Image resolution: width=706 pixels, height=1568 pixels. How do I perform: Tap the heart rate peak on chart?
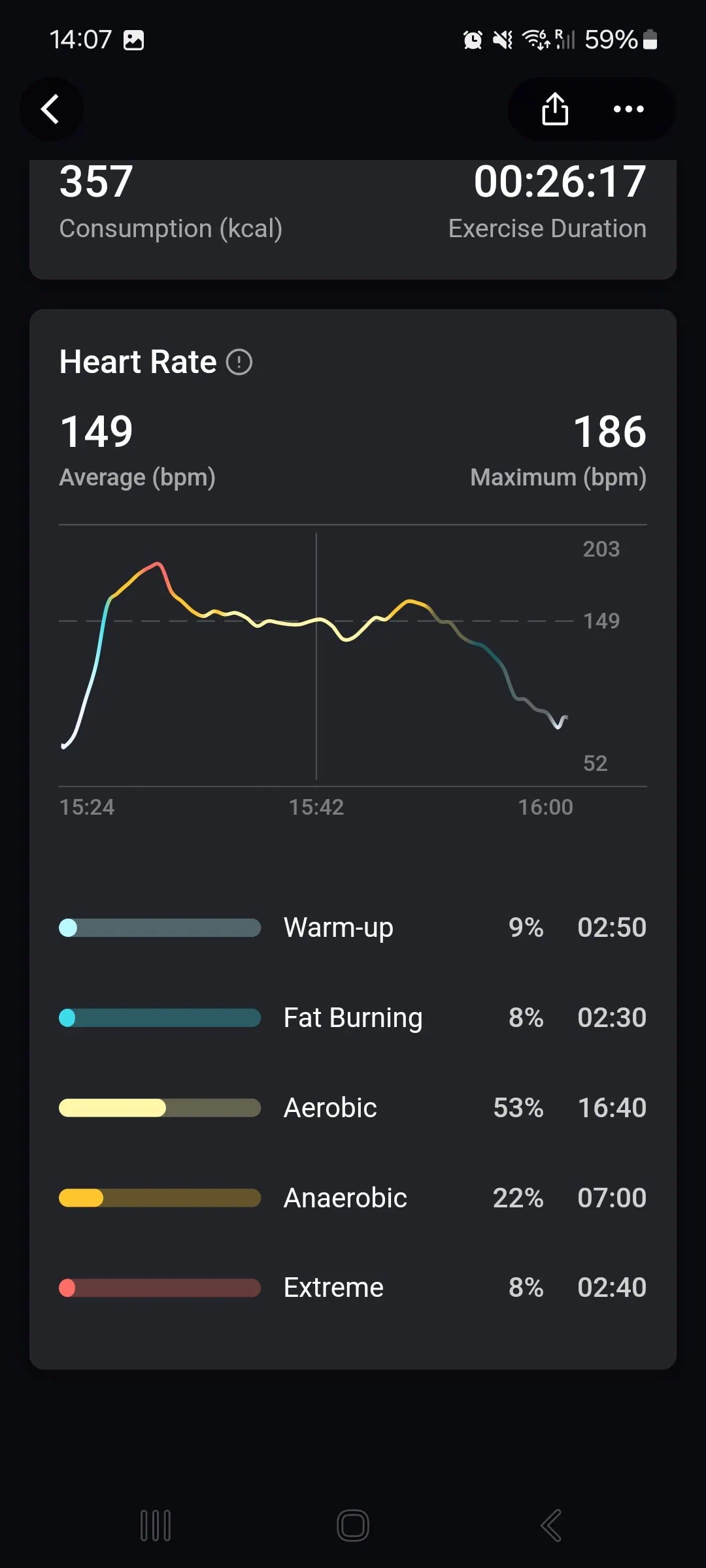(x=158, y=563)
